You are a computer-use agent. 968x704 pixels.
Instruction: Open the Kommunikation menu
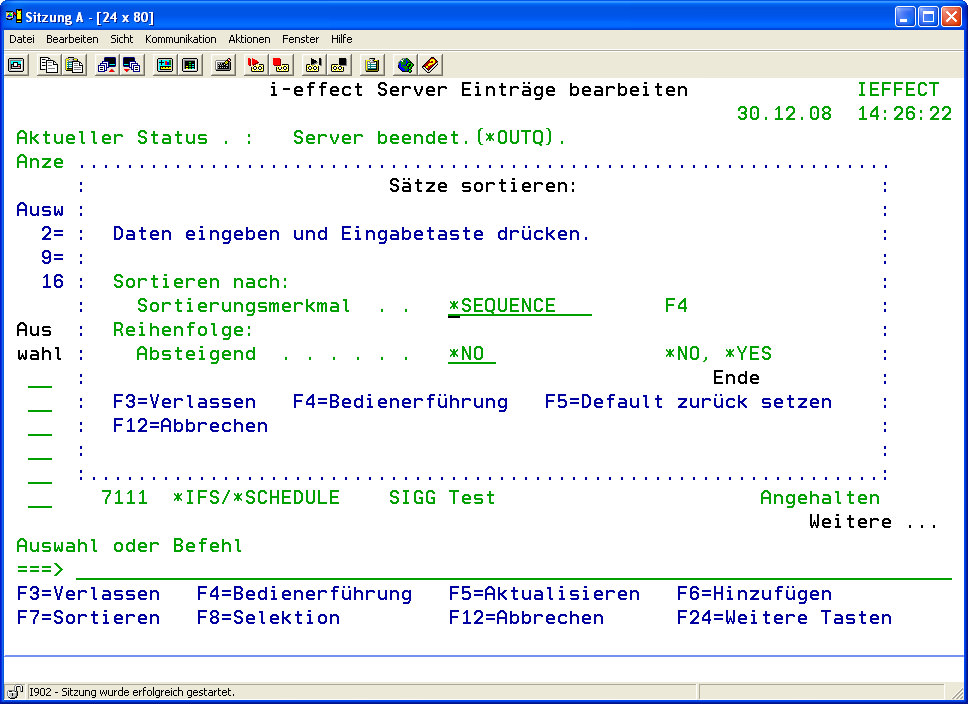[180, 39]
